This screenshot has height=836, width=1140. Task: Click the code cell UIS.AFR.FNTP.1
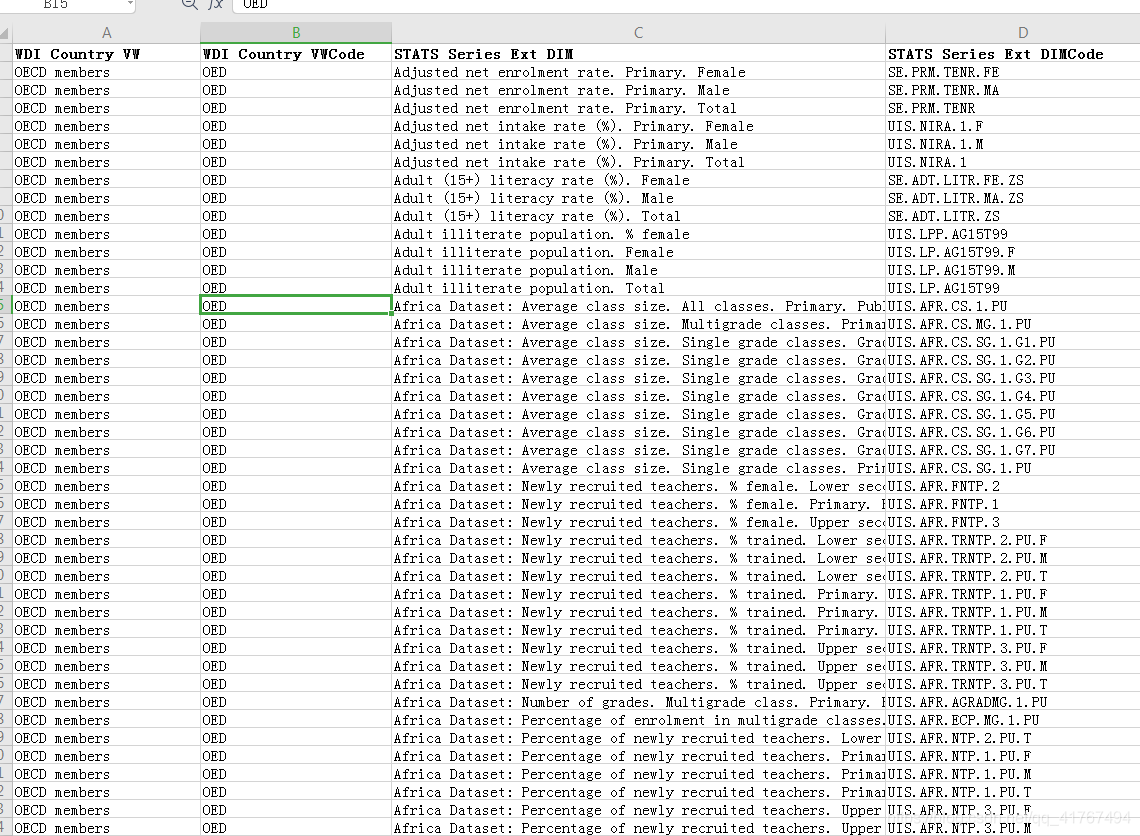coord(1013,504)
